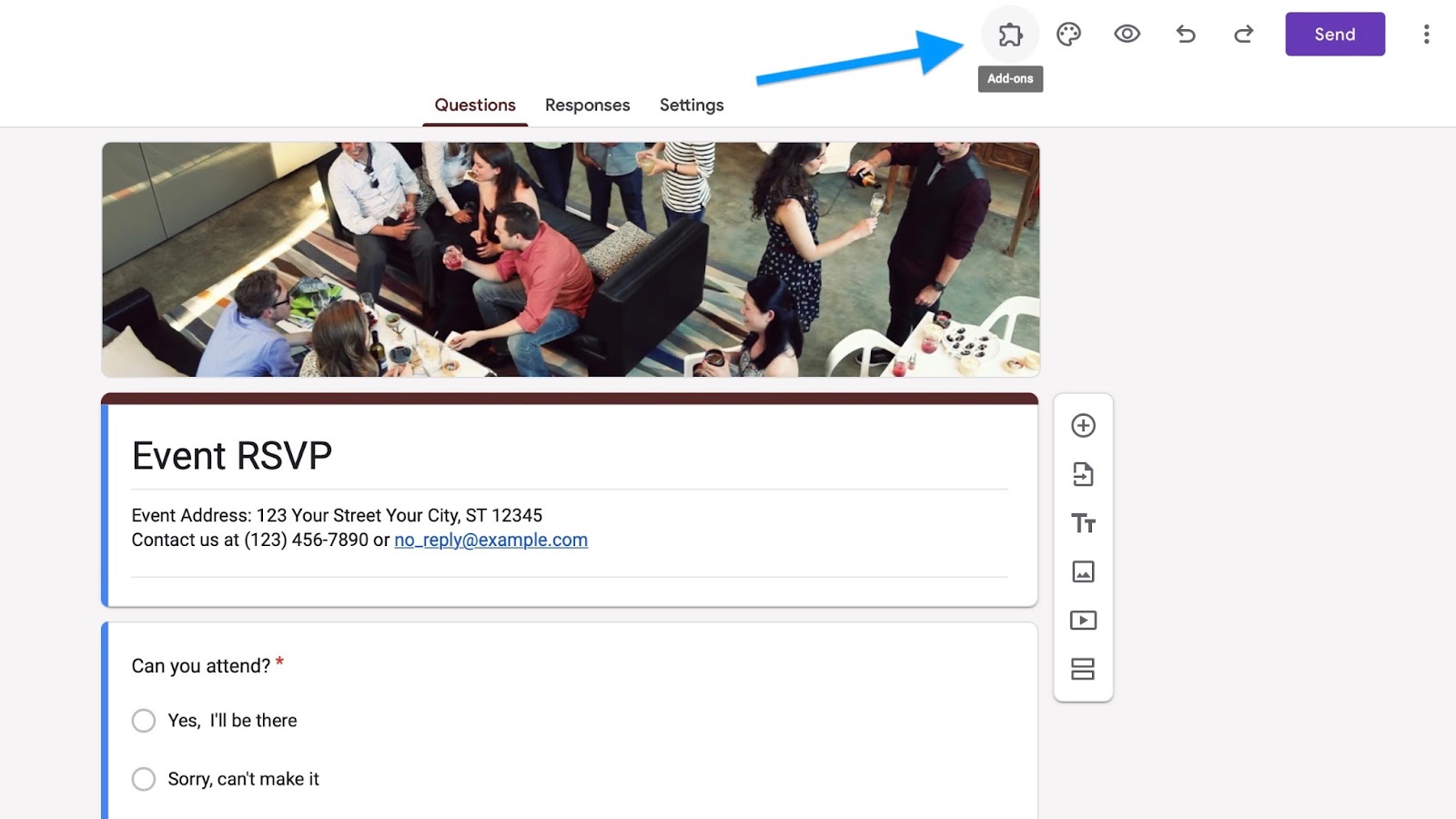Viewport: 1456px width, 819px height.
Task: Add a section from the sidebar
Action: [x=1083, y=669]
